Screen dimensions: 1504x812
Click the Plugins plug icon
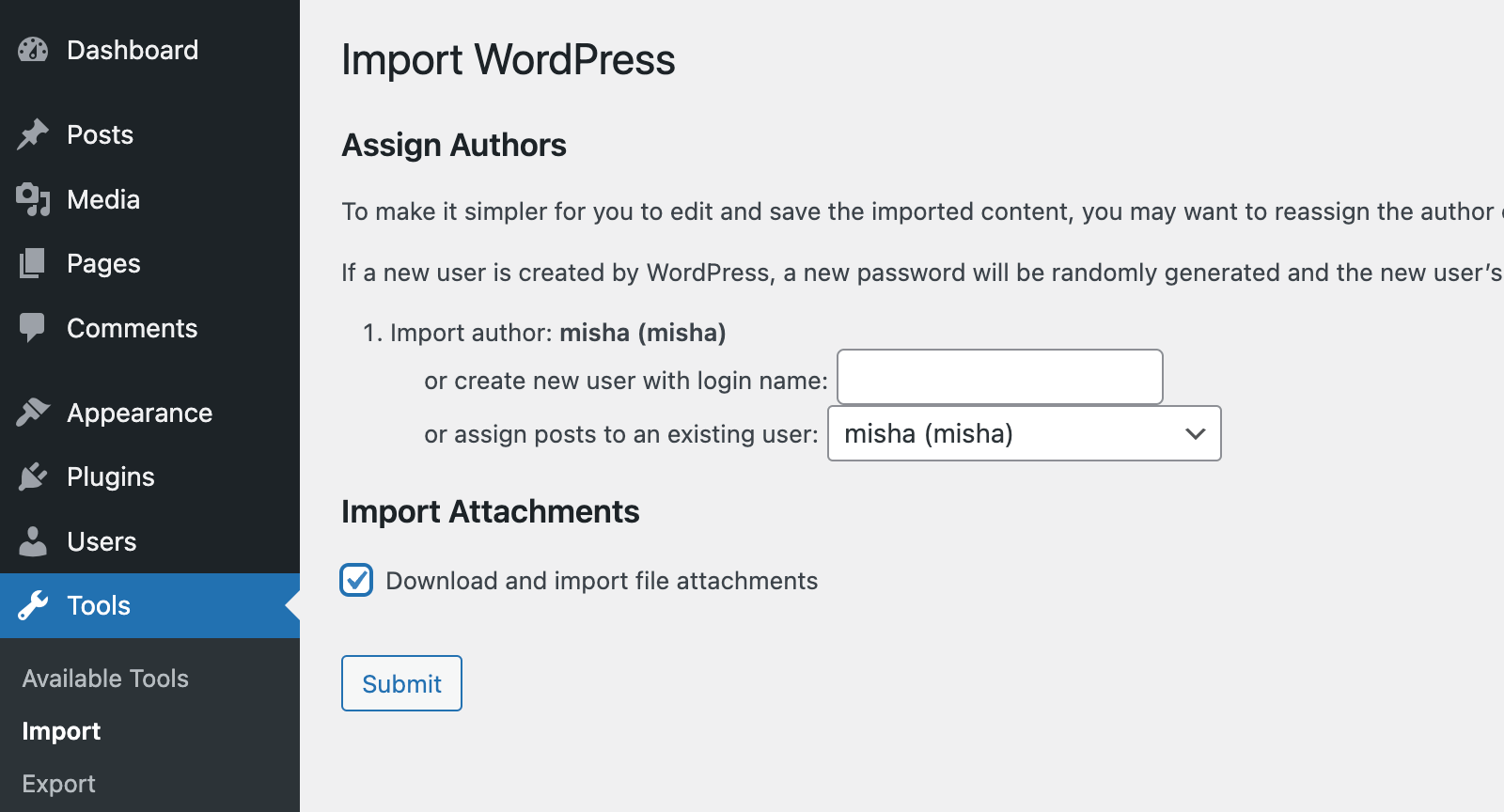coord(33,476)
